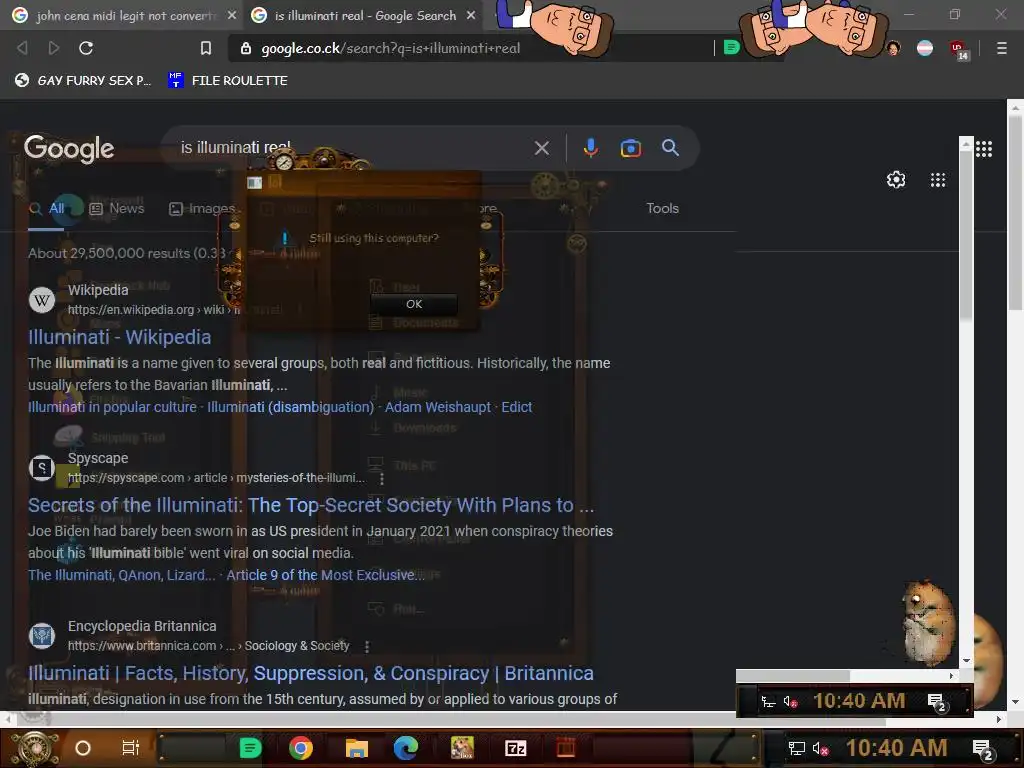The height and width of the screenshot is (768, 1024).
Task: Open the profile avatar in the browser toolbar
Action: [x=893, y=48]
